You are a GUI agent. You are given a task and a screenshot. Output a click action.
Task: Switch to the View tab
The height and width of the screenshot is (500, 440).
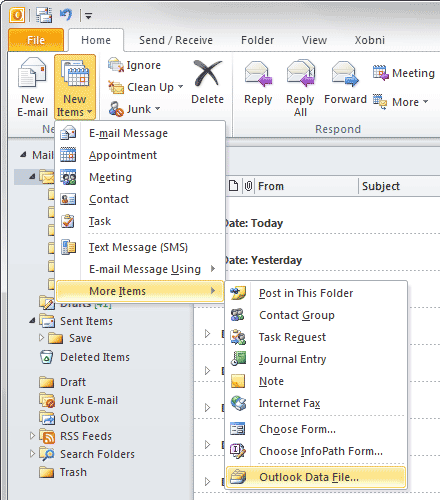(314, 40)
